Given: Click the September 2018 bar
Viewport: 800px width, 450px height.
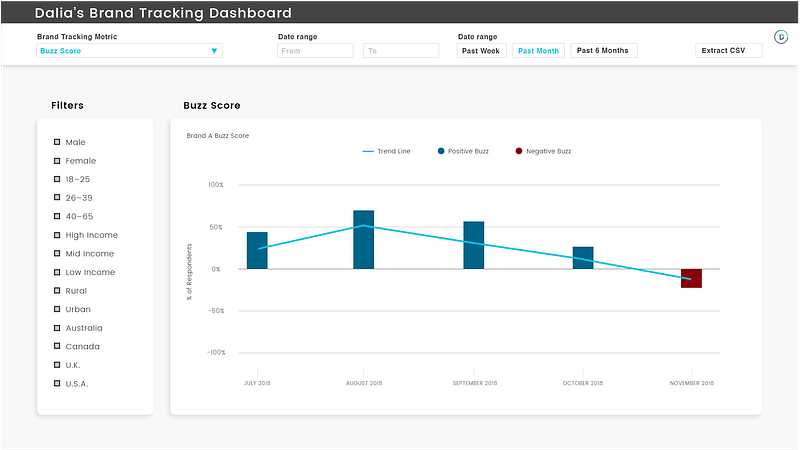Looking at the screenshot, I should (473, 245).
